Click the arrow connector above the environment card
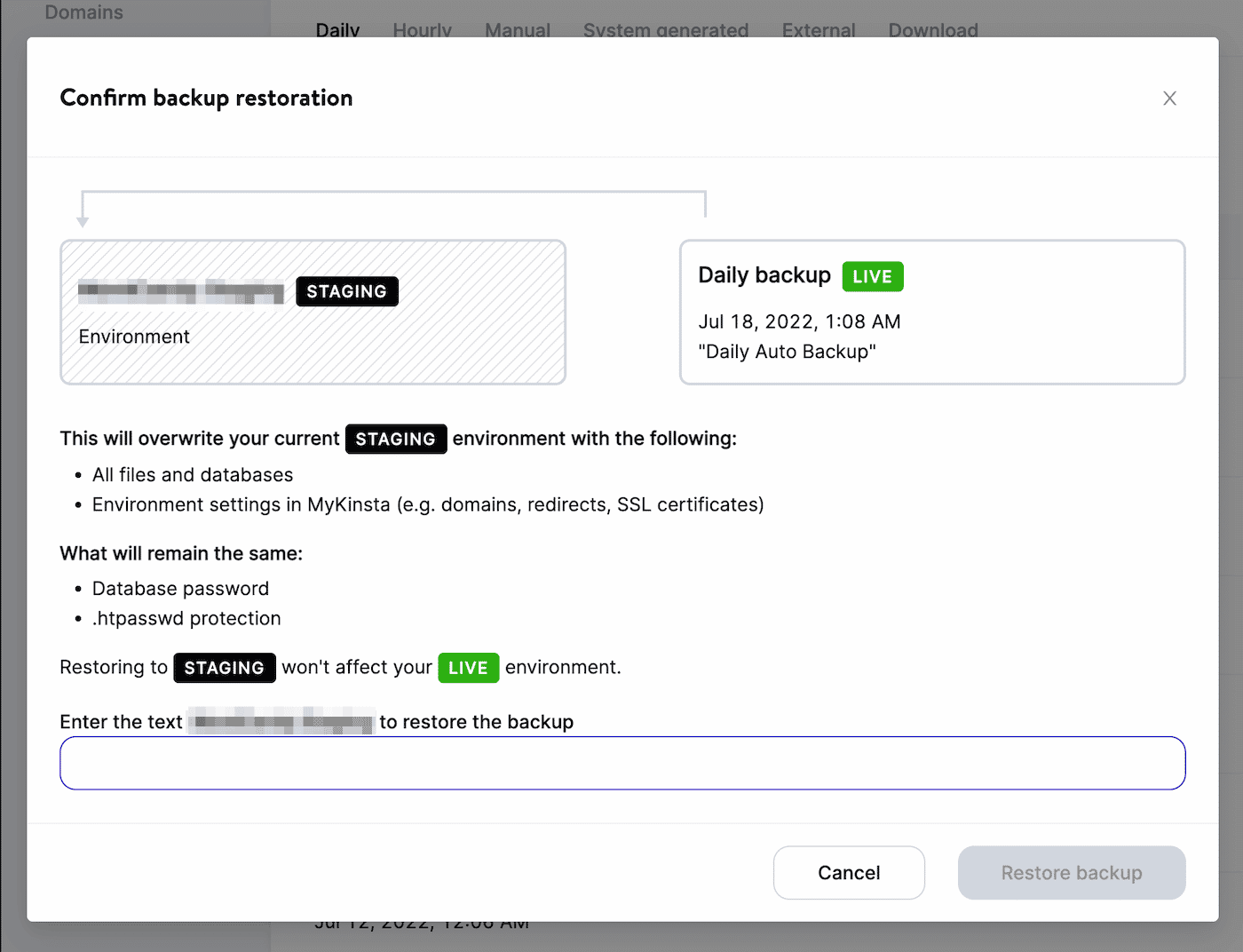 [x=394, y=194]
